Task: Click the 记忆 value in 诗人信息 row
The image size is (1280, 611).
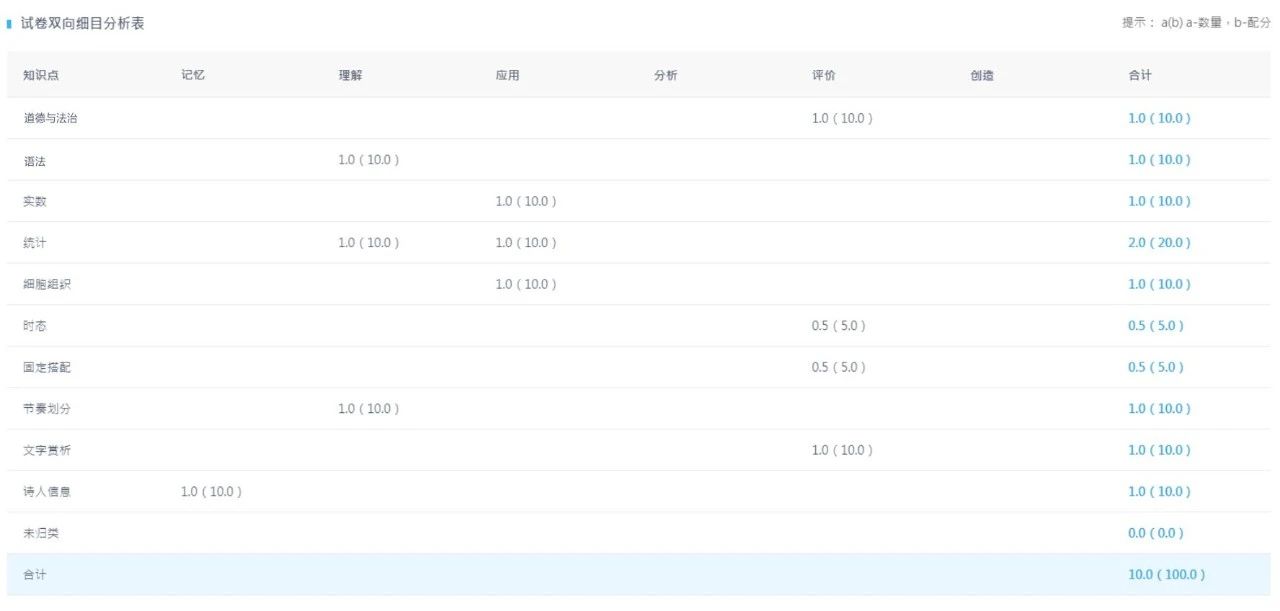Action: click(211, 492)
